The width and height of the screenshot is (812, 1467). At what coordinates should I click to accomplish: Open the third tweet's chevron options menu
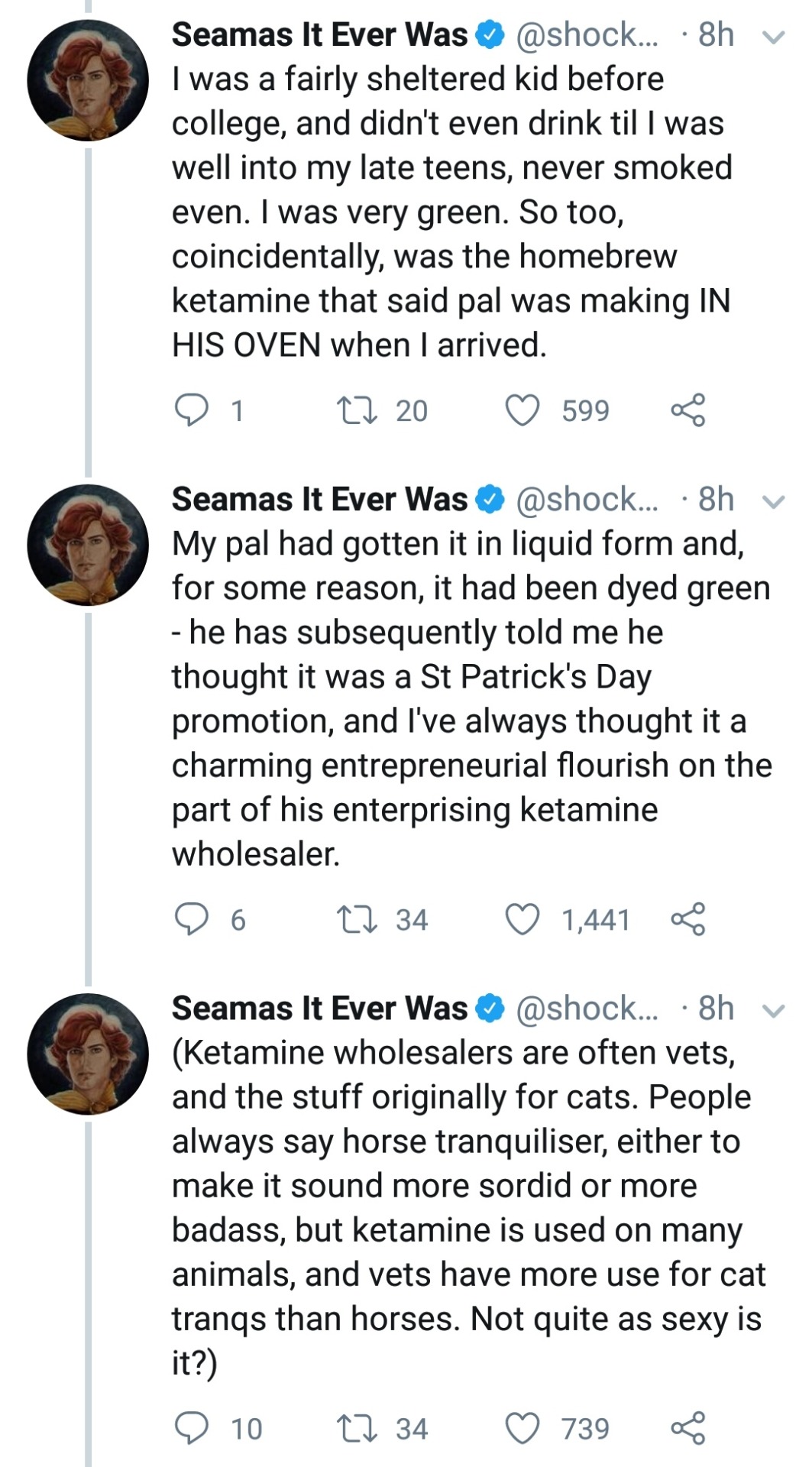coord(774,1011)
